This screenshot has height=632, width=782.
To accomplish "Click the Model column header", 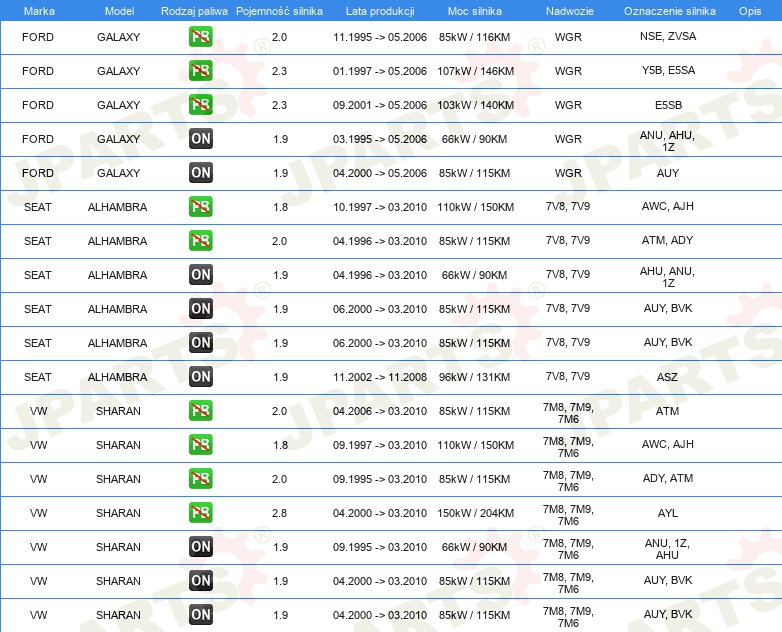I will pos(119,11).
